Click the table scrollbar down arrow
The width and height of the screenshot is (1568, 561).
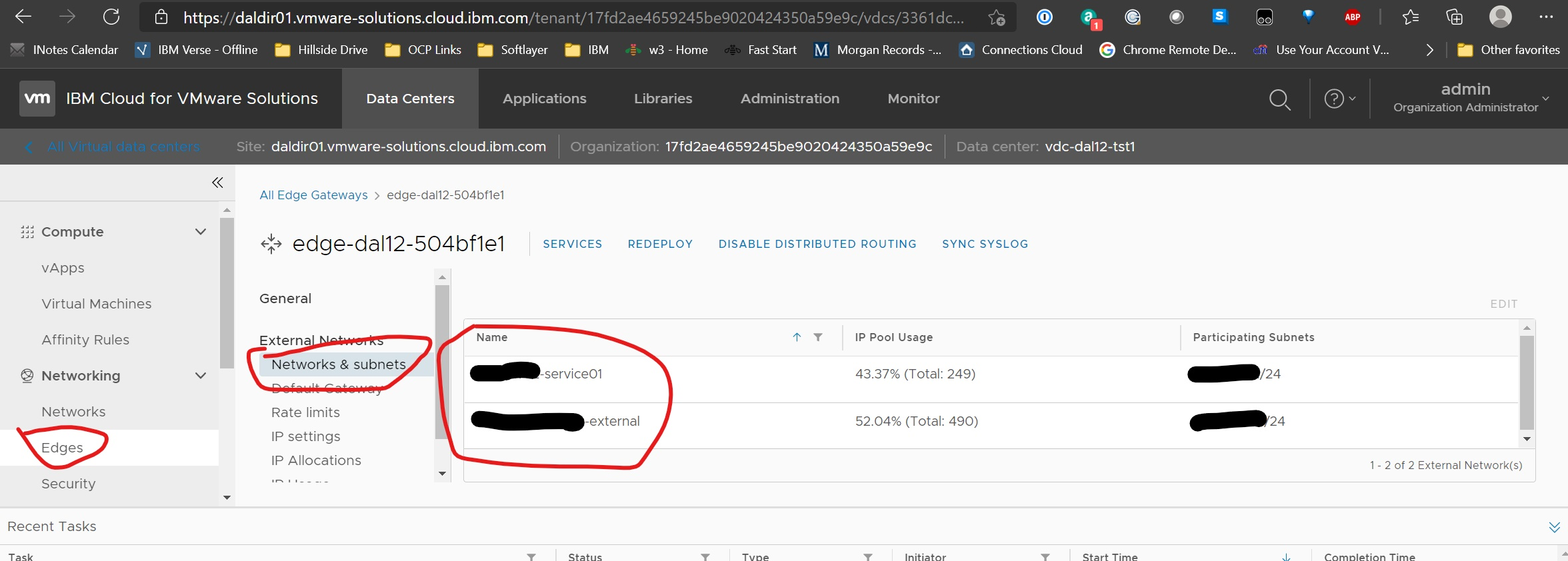pos(1527,439)
